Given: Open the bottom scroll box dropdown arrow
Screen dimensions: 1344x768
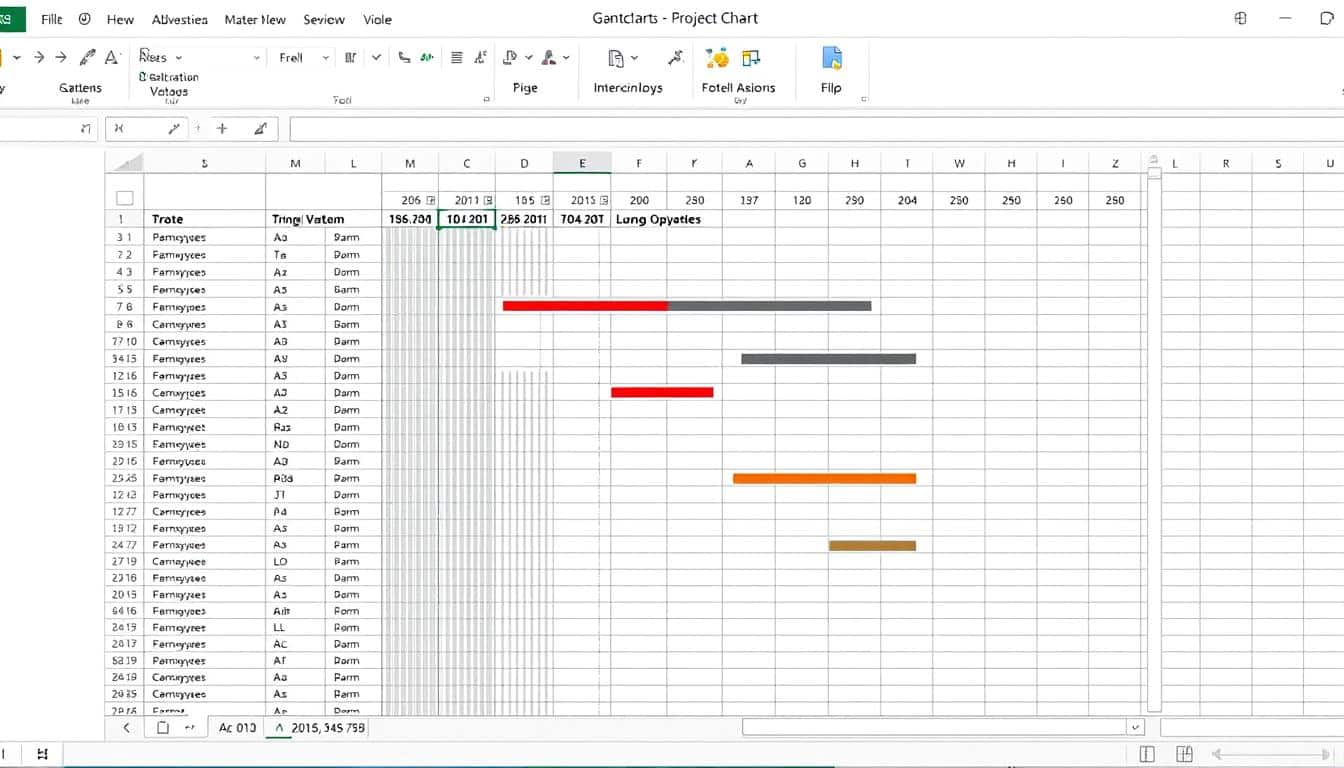Looking at the screenshot, I should click(1134, 728).
